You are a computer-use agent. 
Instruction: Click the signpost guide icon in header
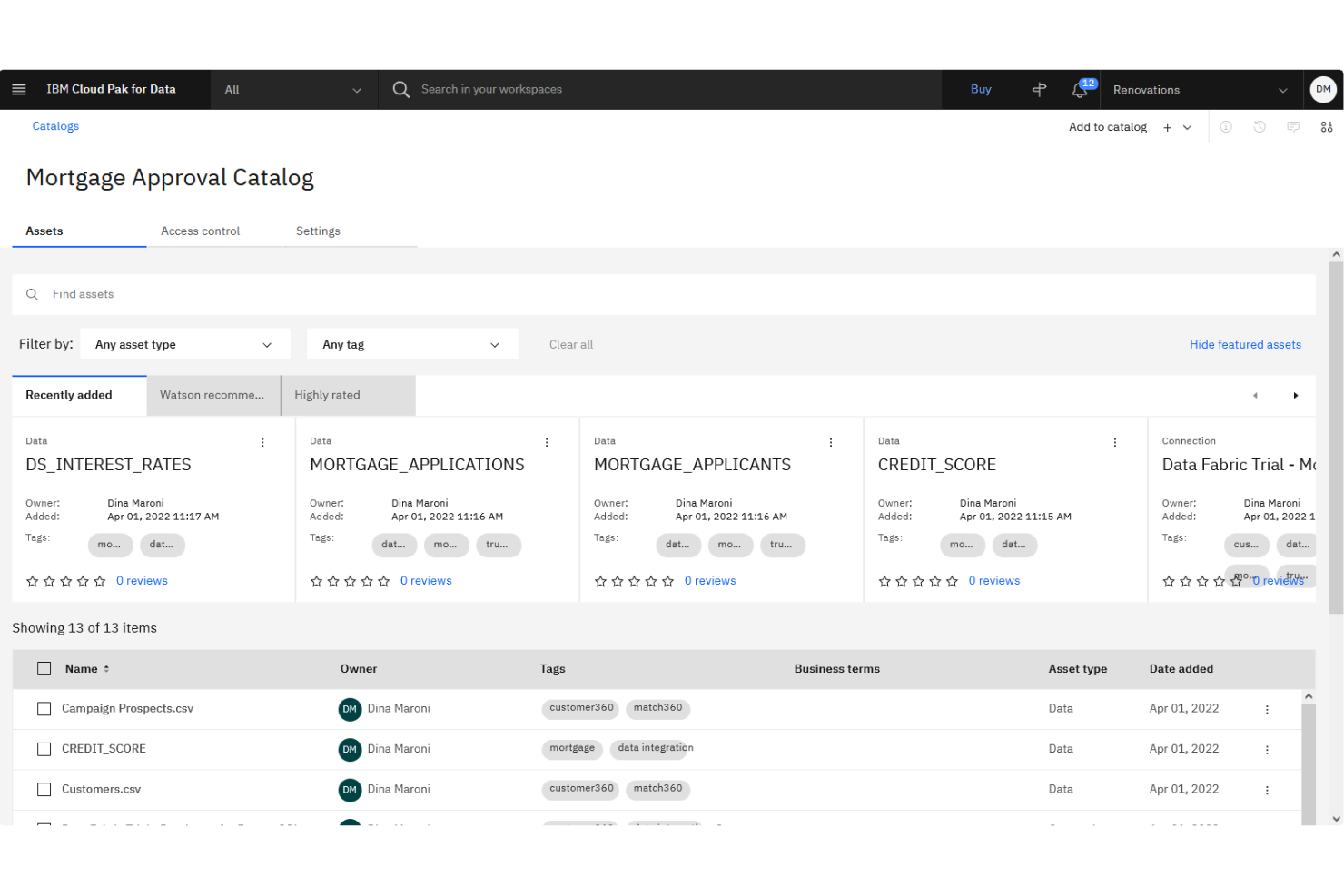[x=1039, y=90]
